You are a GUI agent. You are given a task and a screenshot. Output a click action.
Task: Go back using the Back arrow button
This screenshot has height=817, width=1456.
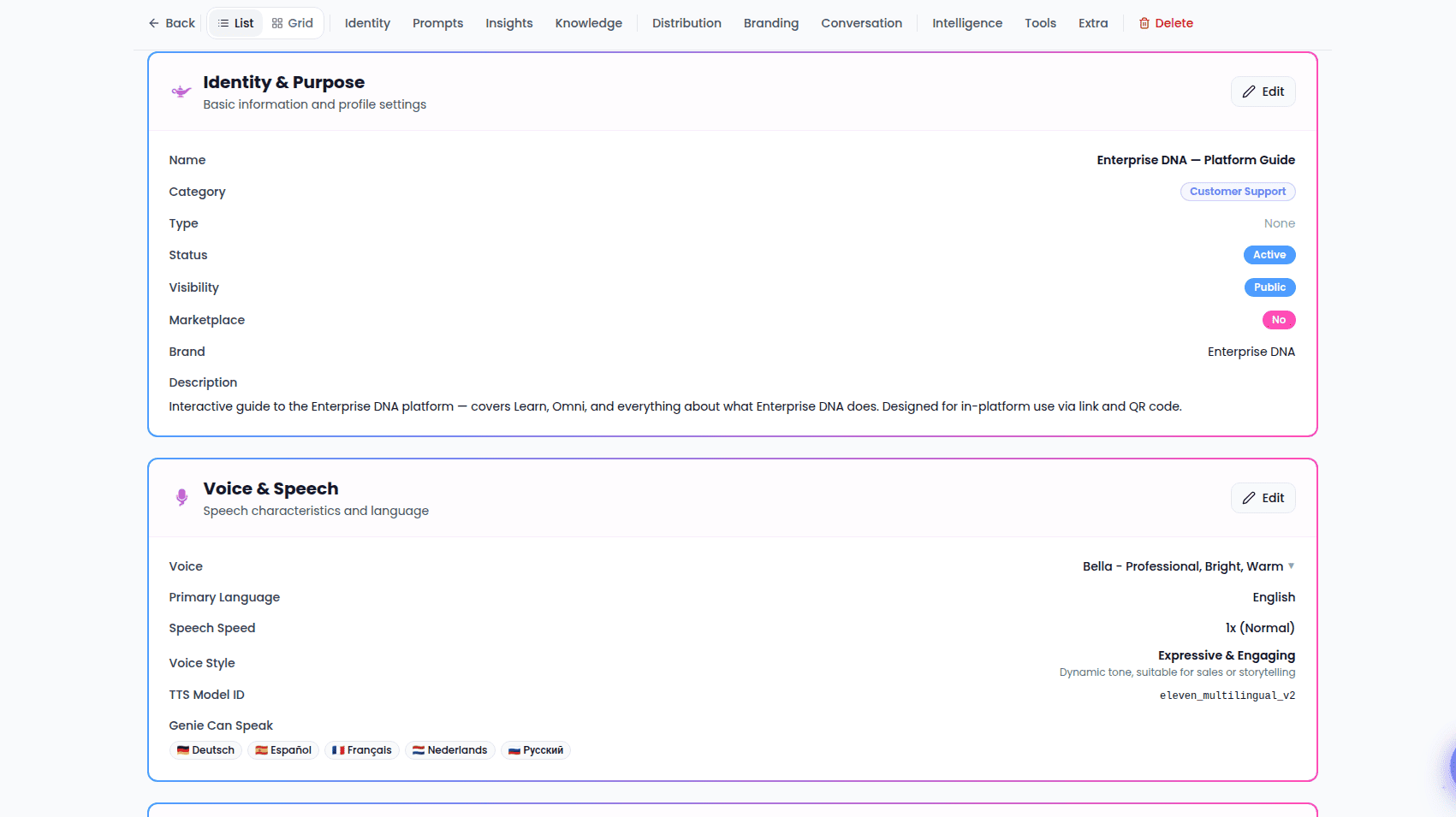coord(171,23)
